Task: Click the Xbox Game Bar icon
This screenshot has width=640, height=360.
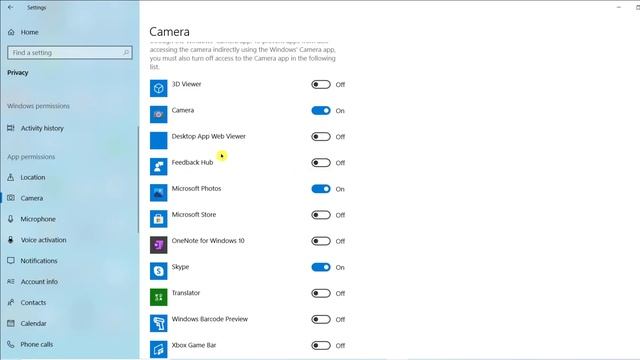Action: click(158, 349)
